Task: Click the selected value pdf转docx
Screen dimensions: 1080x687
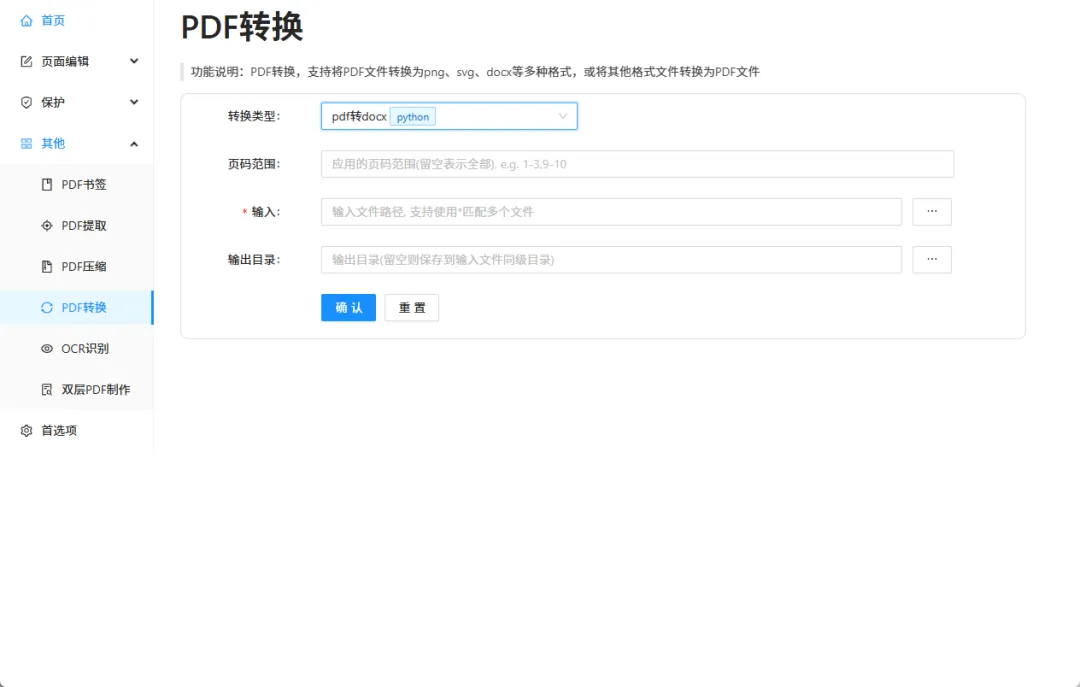Action: pos(359,116)
